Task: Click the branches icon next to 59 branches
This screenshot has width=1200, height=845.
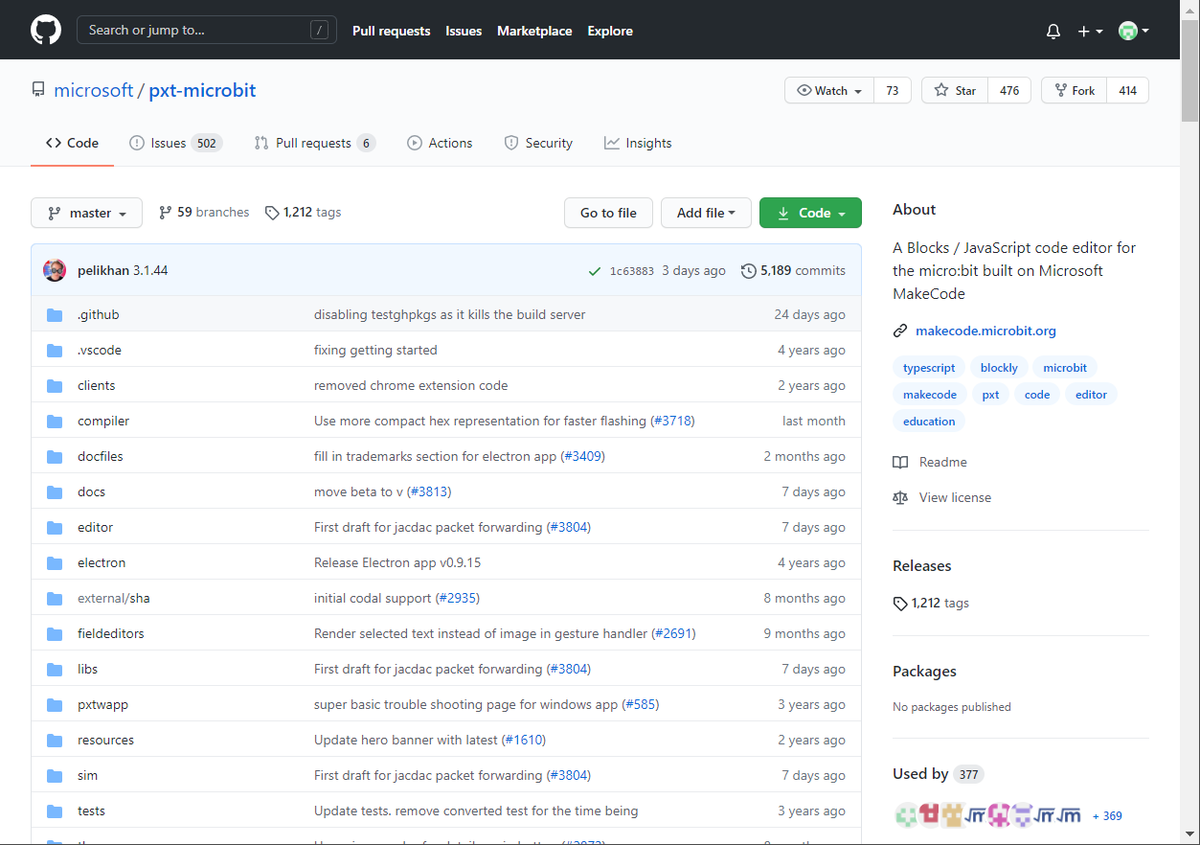Action: click(x=165, y=212)
